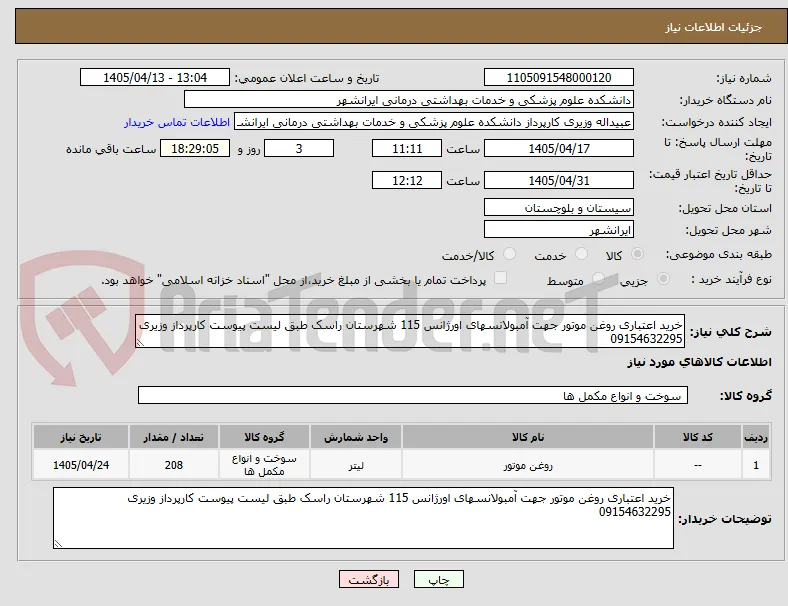Click the گروه کالا field سوخت و انواع مکمل ها
This screenshot has width=788, height=606.
click(413, 395)
